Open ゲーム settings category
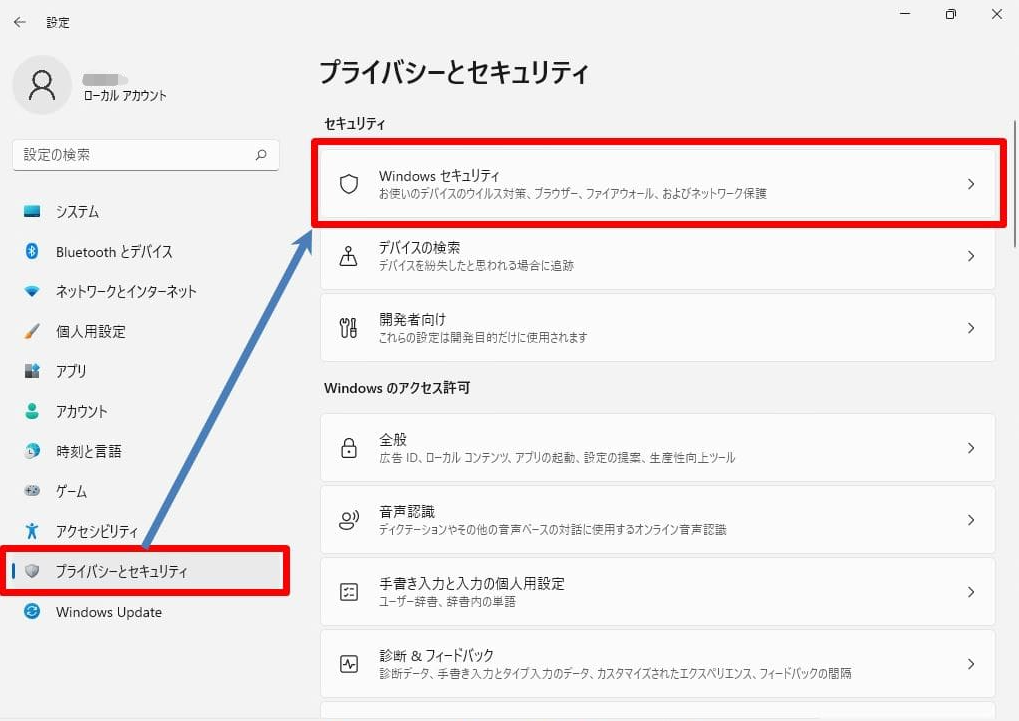 (x=146, y=491)
